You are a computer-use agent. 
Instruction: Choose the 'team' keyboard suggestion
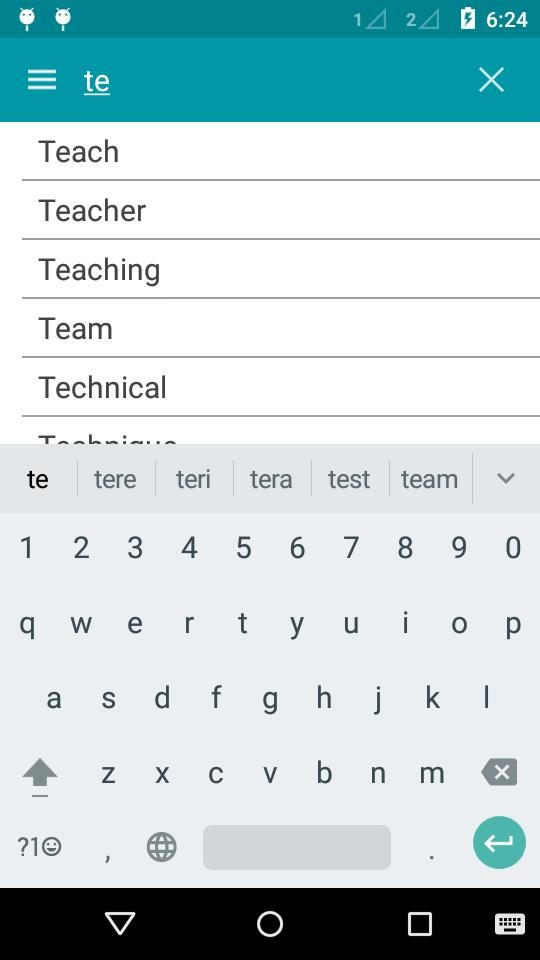point(429,479)
